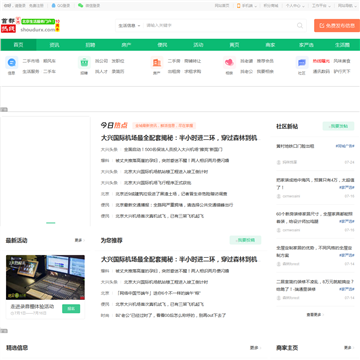This screenshot has height=360, width=360.
Task: Click the 推荐会员 link
Action: click(x=265, y=61)
